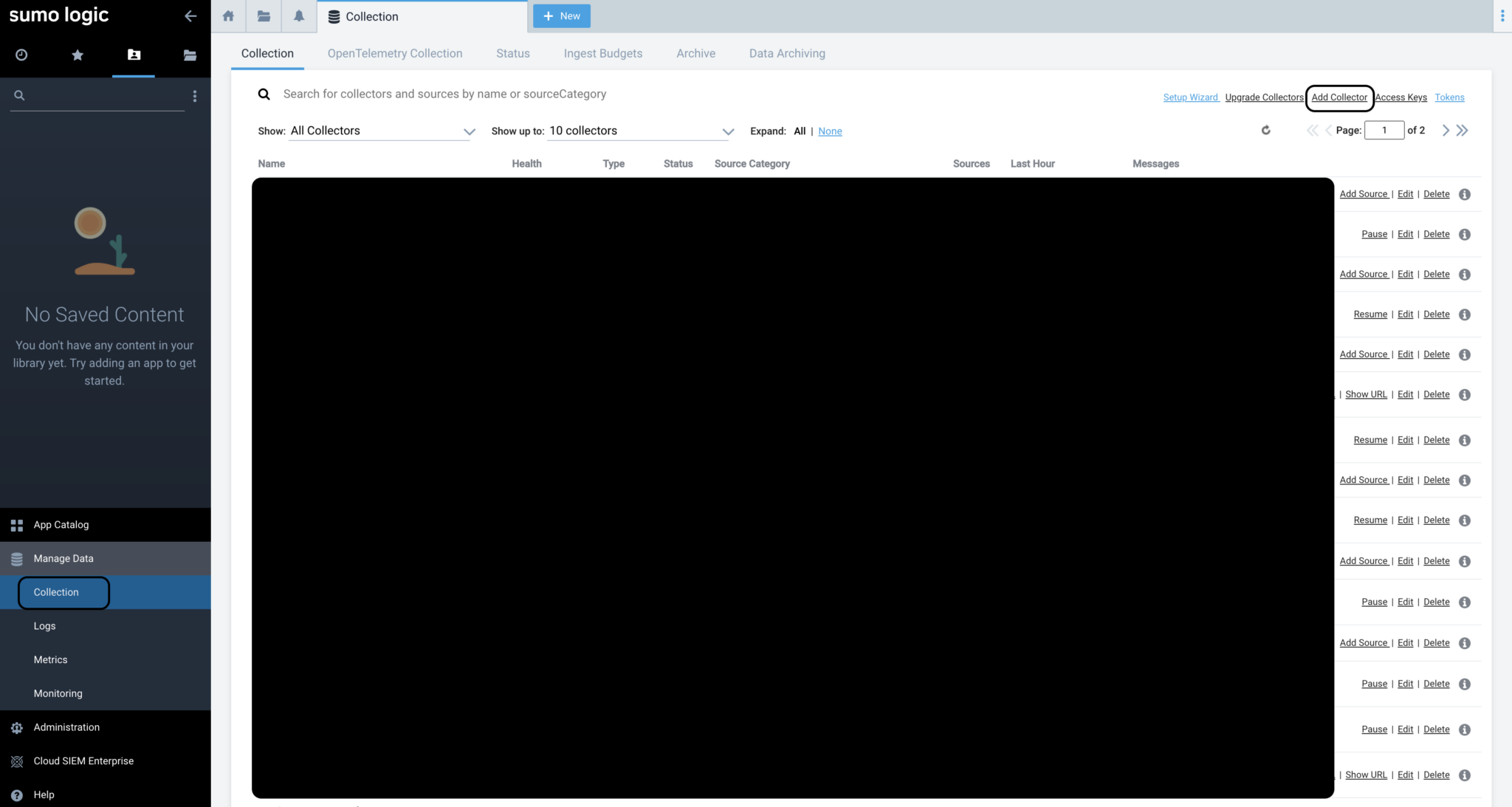
Task: Click the page number input field
Action: click(x=1384, y=131)
